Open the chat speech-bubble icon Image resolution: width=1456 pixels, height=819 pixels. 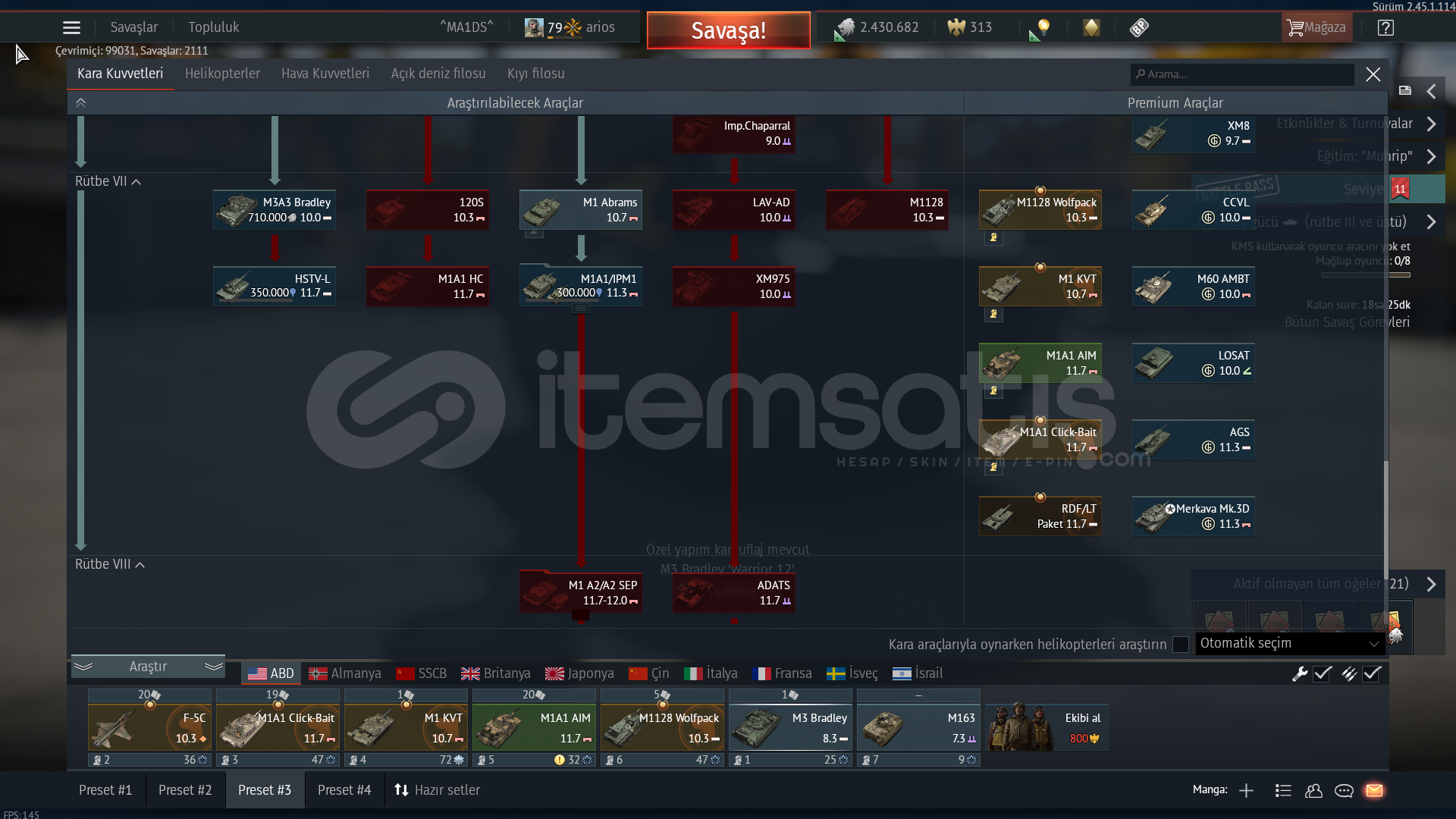1344,791
